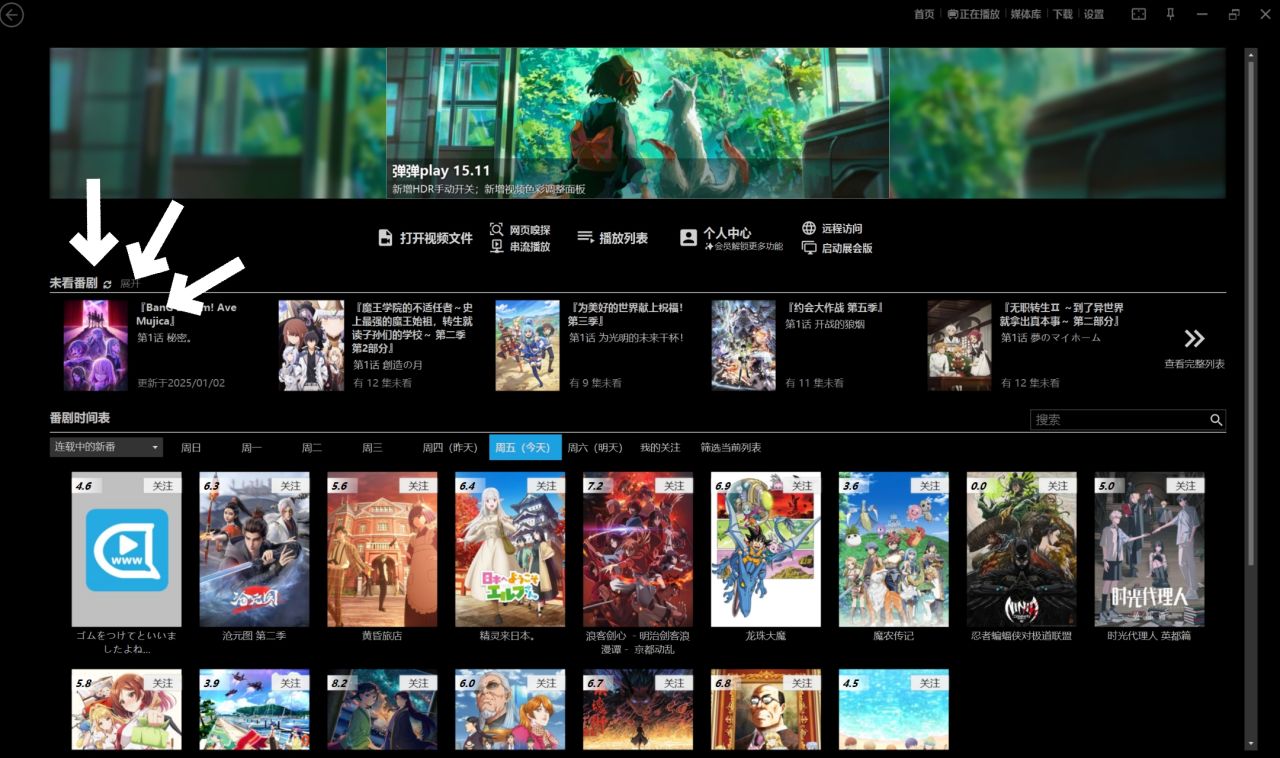Open the 设置 (Settings) menu
Screen dimensions: 1280x758
pos(1094,14)
